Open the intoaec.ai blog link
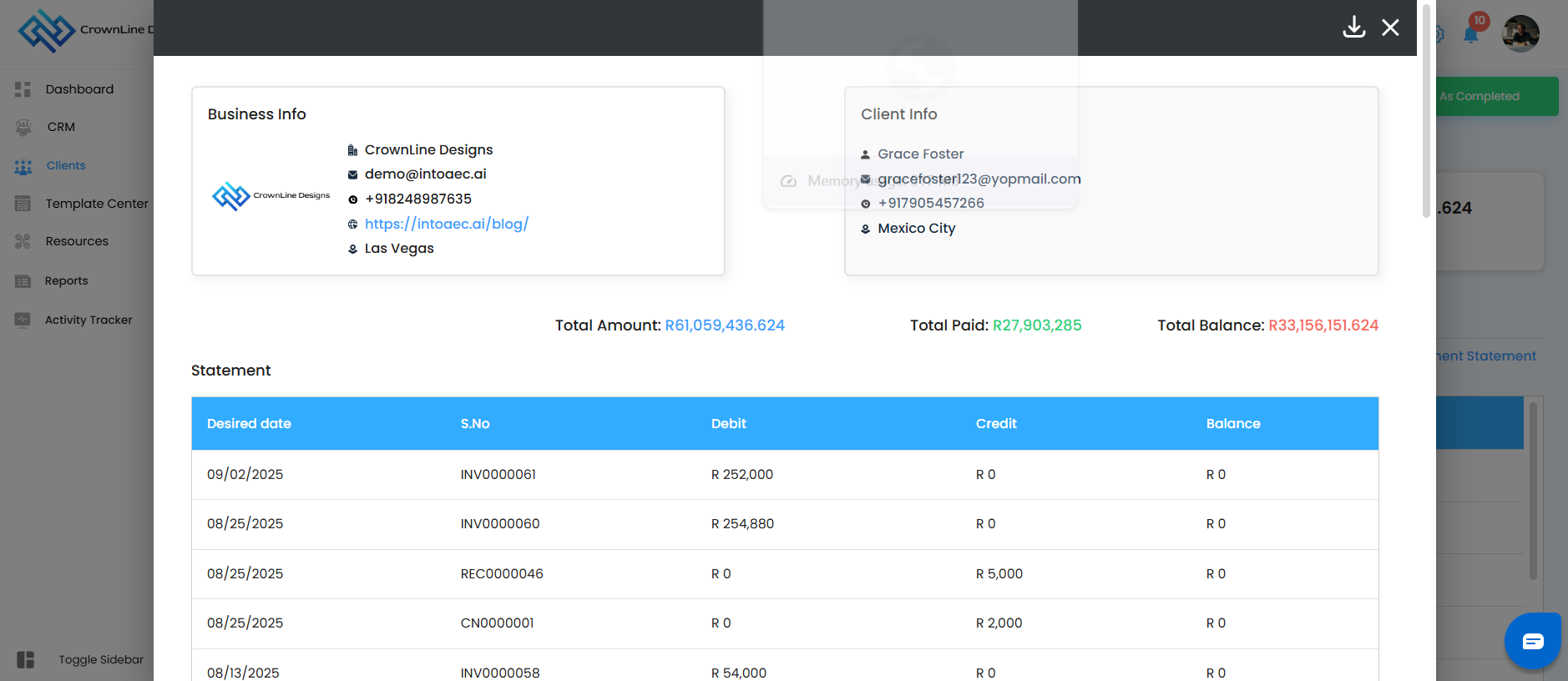The height and width of the screenshot is (681, 1568). (446, 224)
